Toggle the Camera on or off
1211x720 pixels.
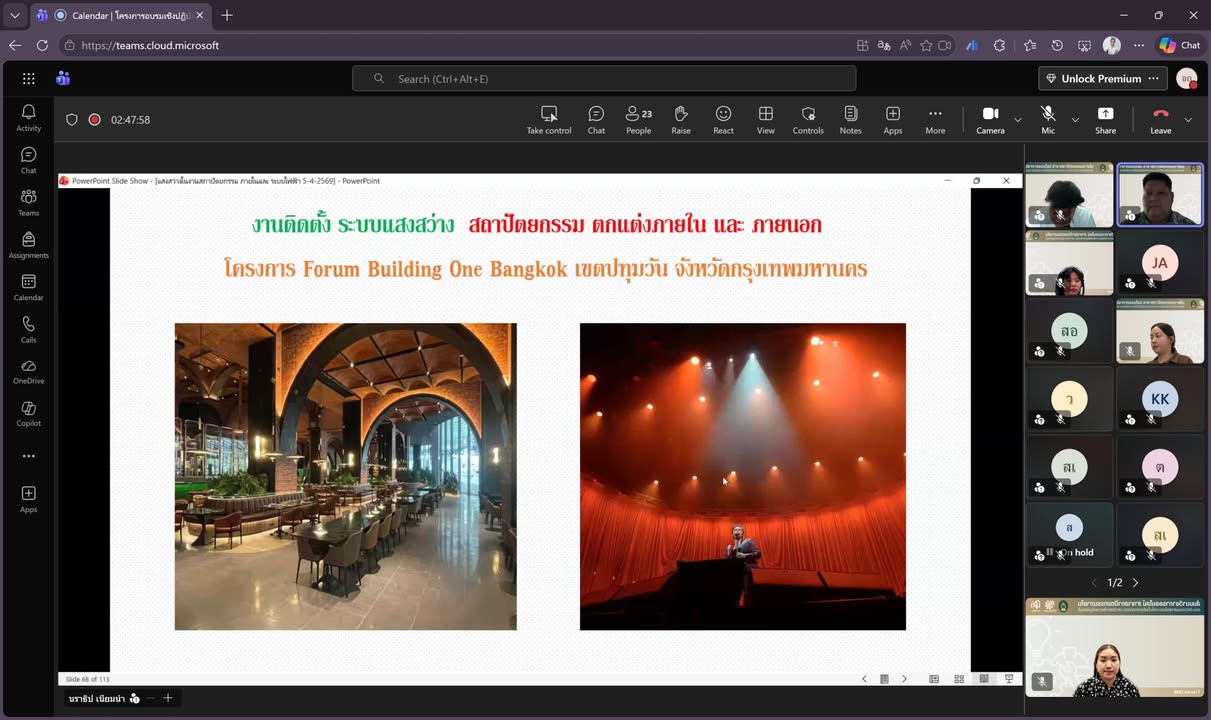(990, 119)
